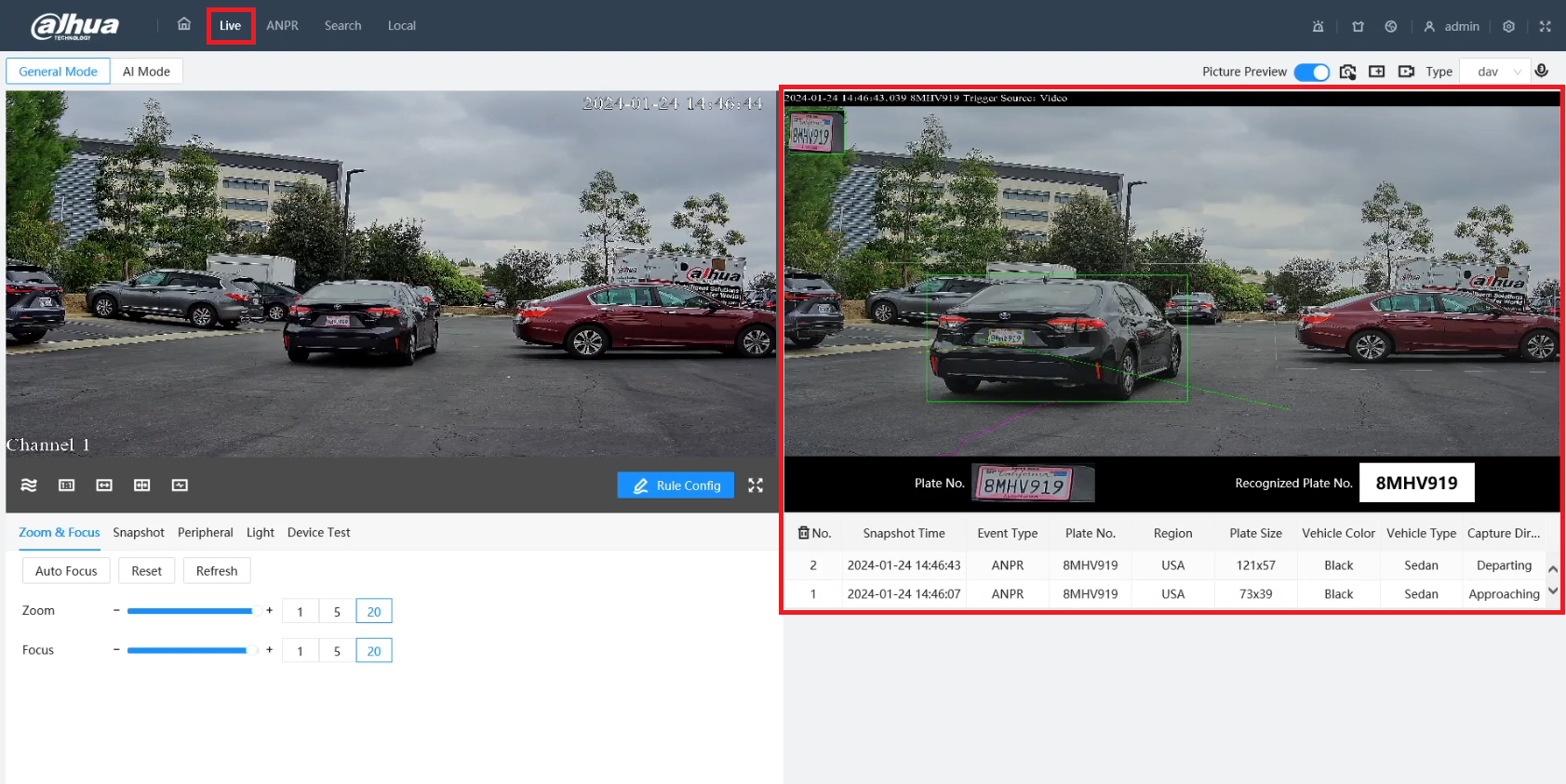Expand live view to full screen
This screenshot has width=1566, height=784.
coord(756,485)
